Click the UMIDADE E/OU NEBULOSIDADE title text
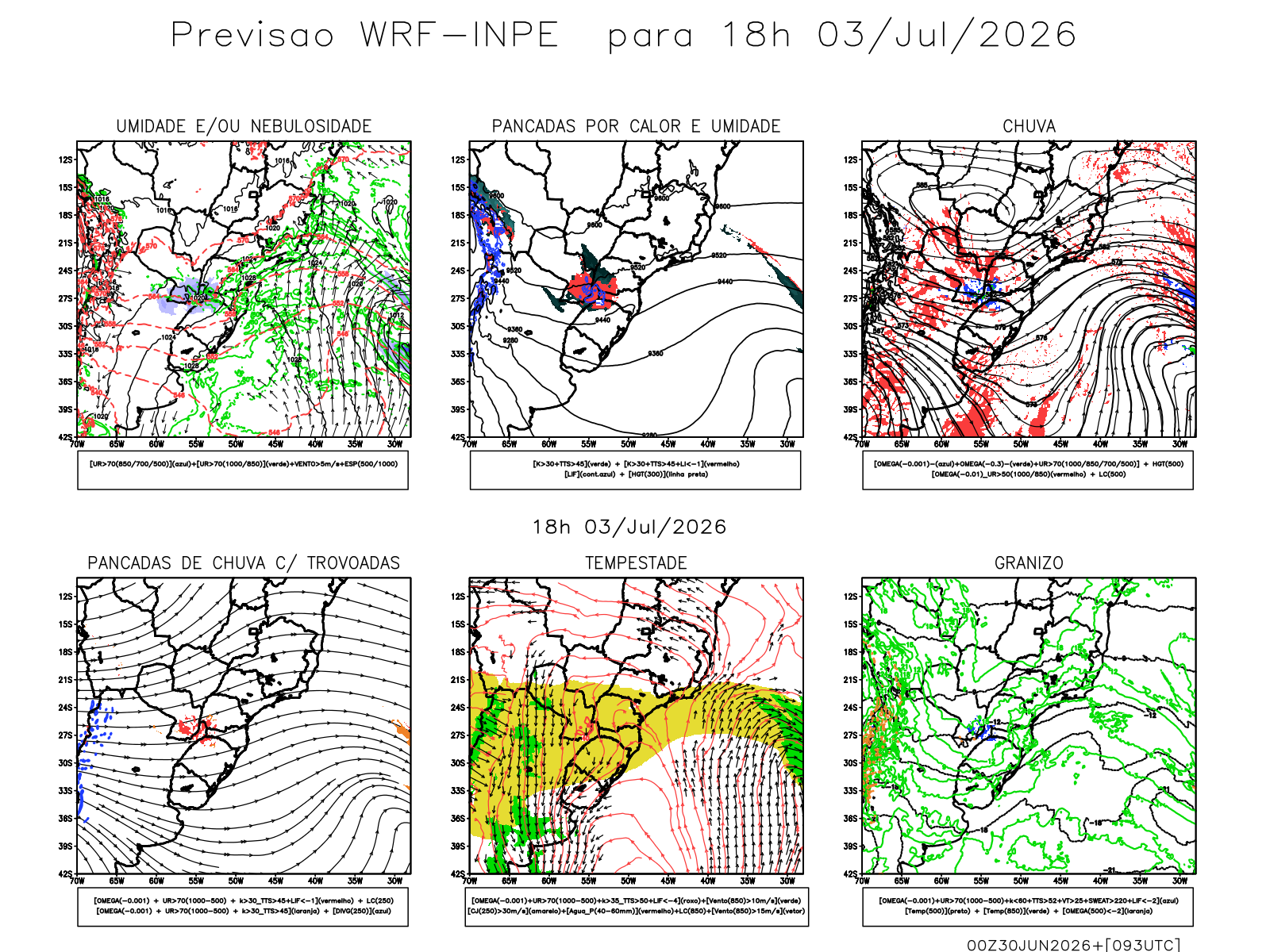Image resolution: width=1270 pixels, height=952 pixels. [244, 126]
